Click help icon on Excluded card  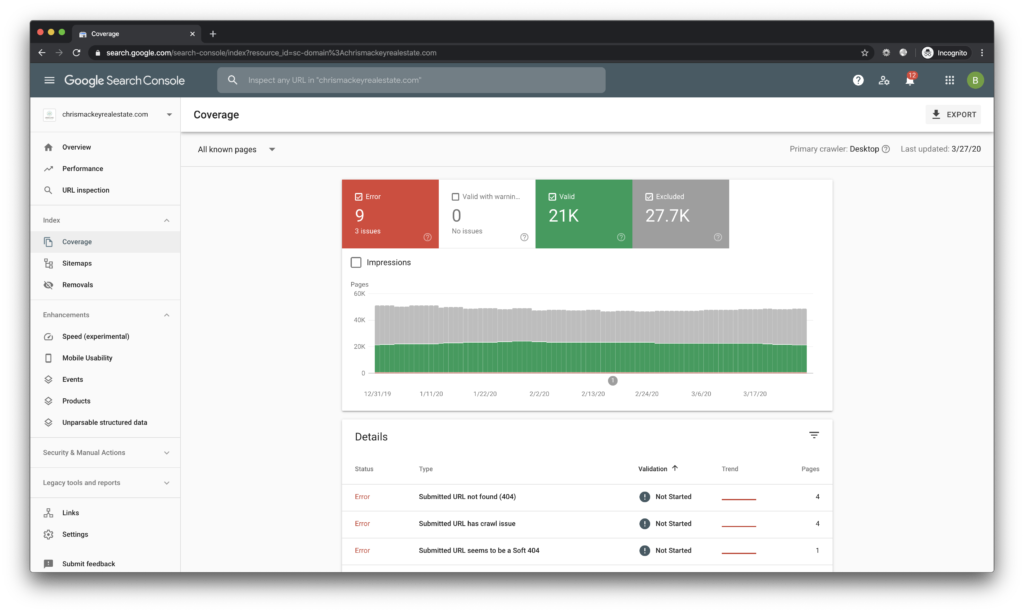tap(718, 237)
